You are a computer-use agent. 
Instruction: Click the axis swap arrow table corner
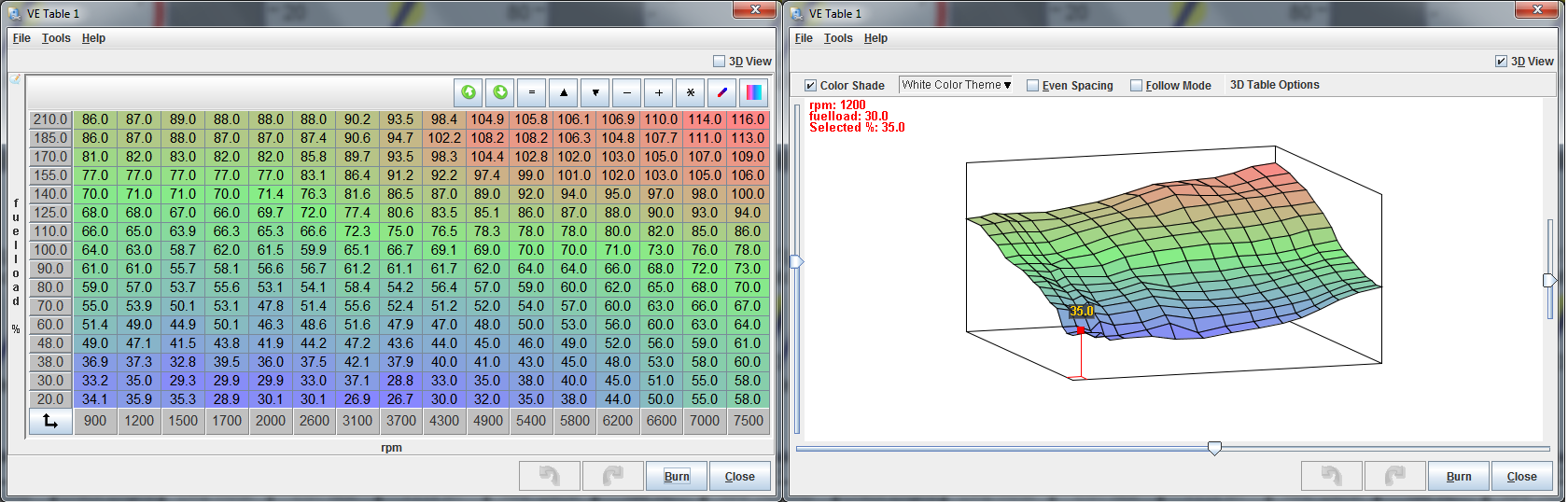pyautogui.click(x=50, y=421)
